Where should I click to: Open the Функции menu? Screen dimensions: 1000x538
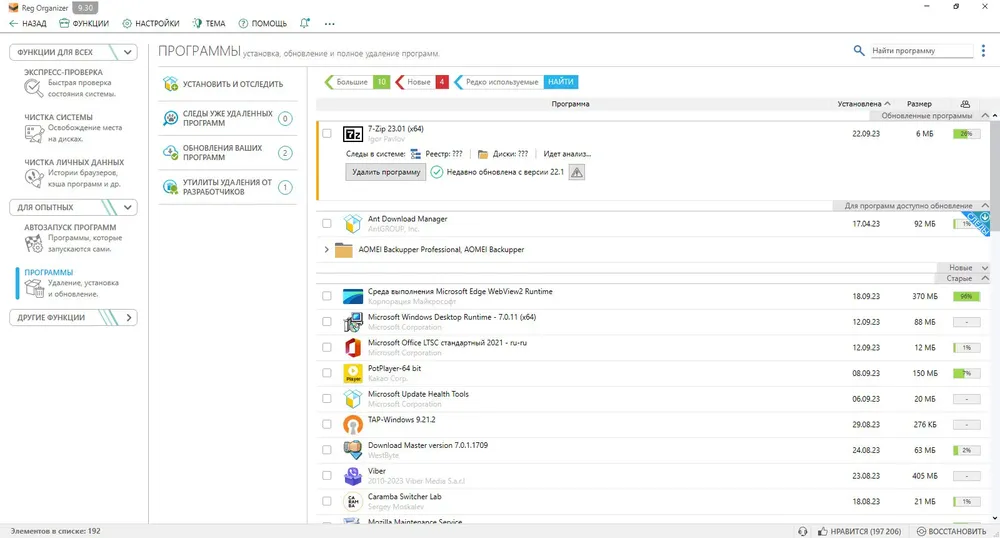[x=84, y=24]
